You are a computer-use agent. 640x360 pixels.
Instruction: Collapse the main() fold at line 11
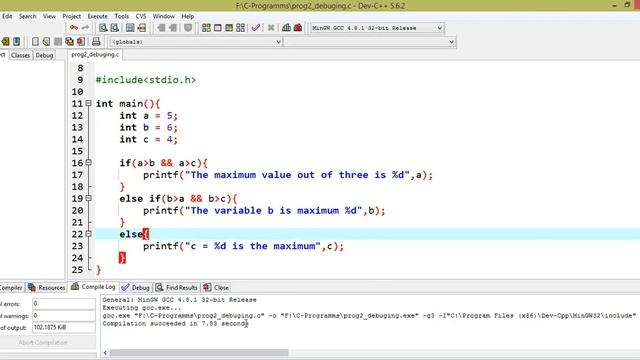[x=88, y=104]
